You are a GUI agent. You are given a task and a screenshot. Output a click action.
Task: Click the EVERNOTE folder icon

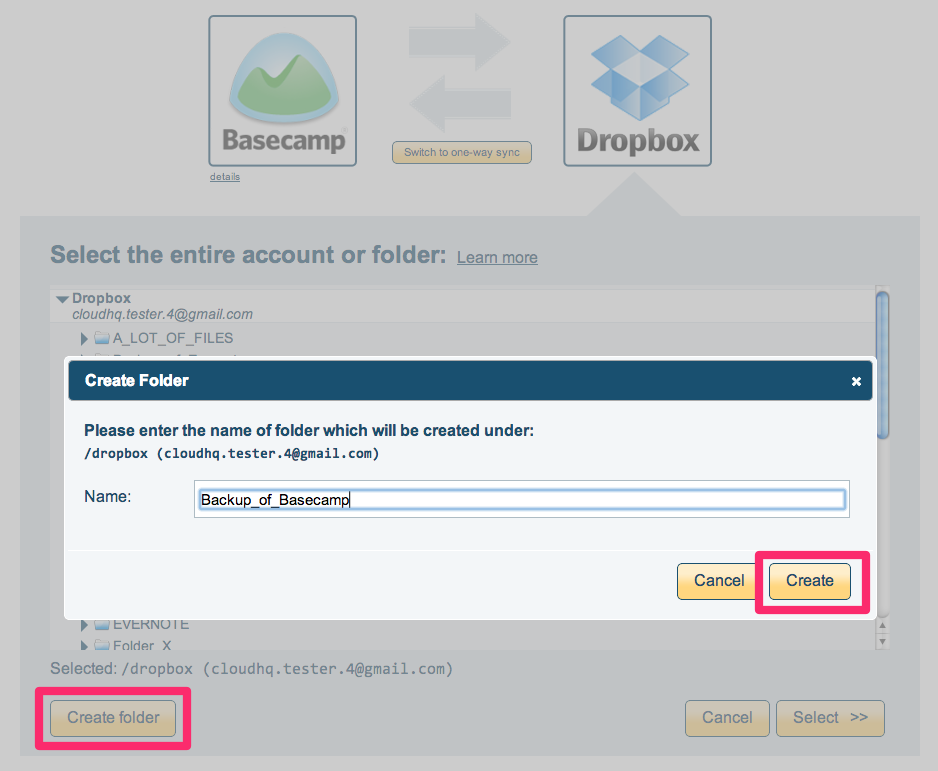pyautogui.click(x=102, y=625)
